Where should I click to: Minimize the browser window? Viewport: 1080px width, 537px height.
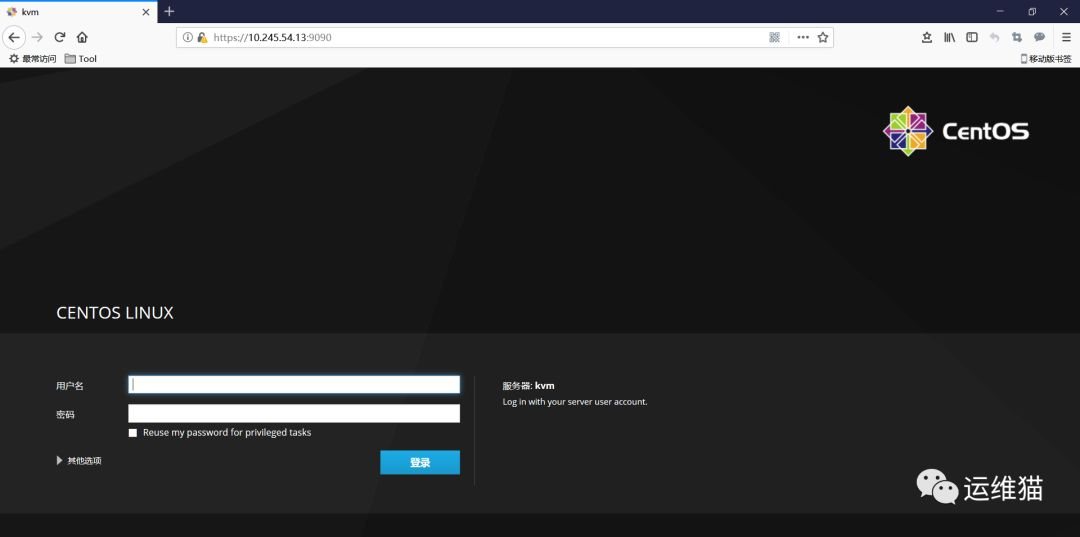[x=999, y=11]
